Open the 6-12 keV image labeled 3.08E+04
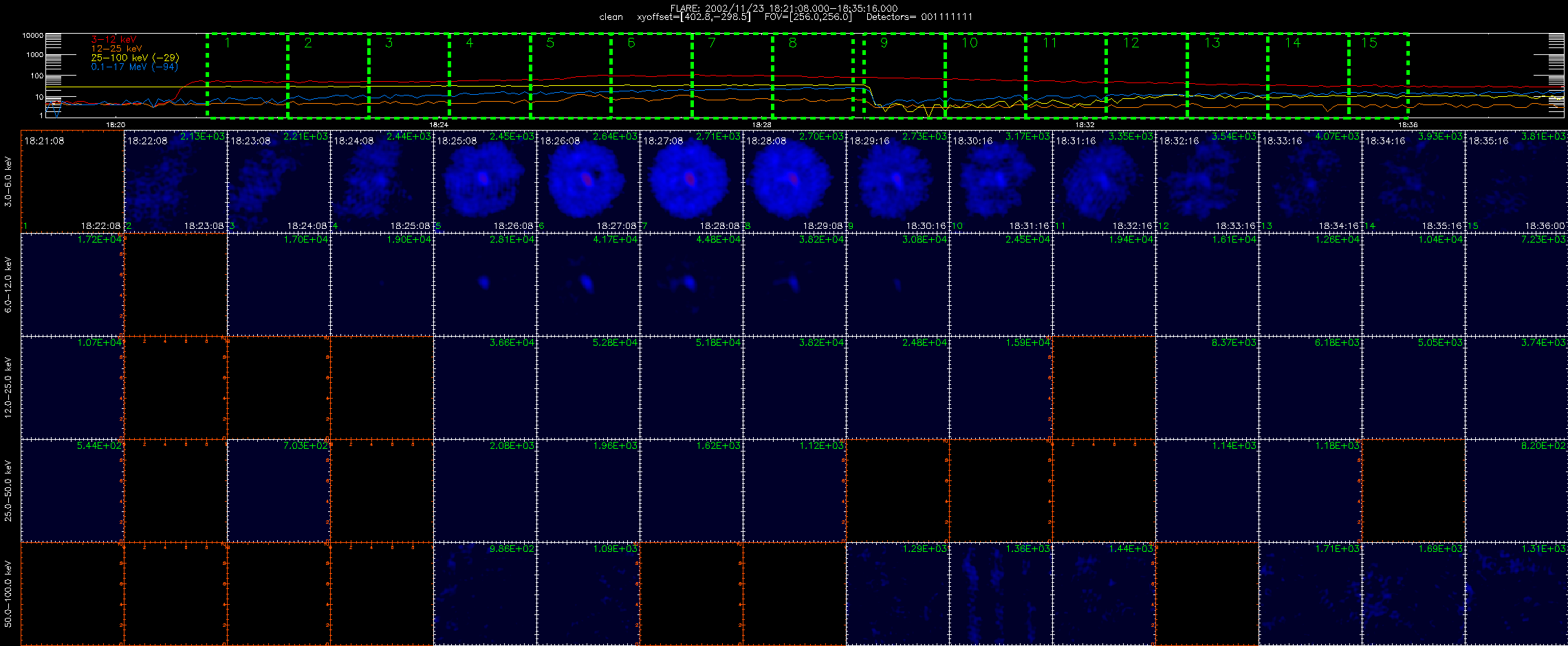 click(897, 285)
